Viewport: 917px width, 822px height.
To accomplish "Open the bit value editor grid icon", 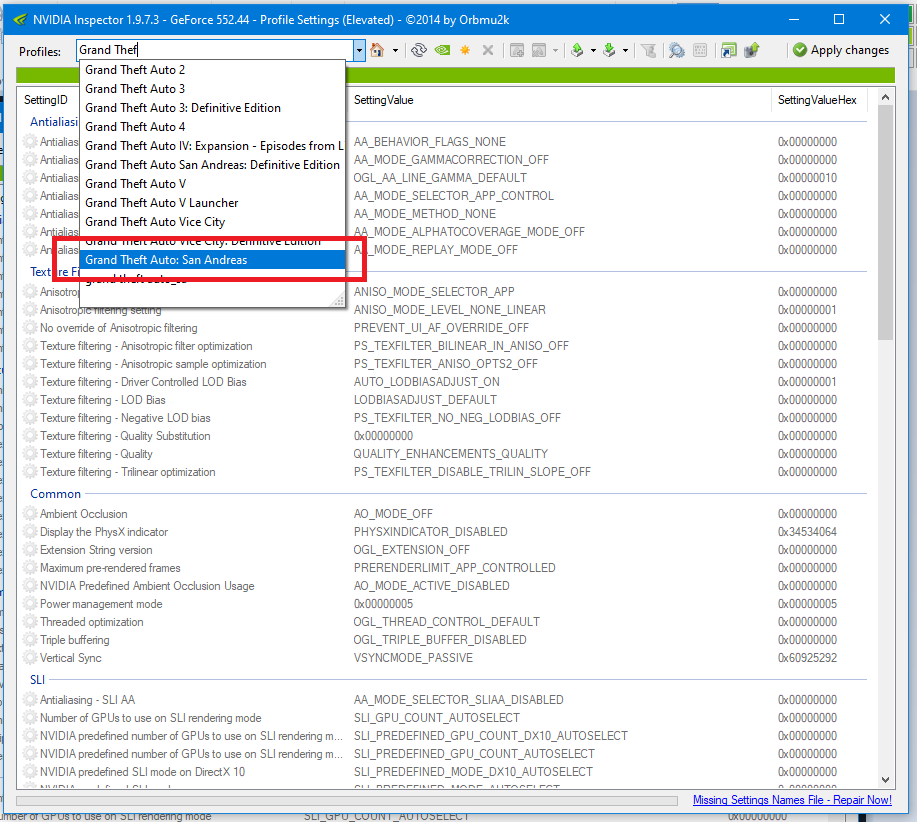I will pyautogui.click(x=699, y=50).
